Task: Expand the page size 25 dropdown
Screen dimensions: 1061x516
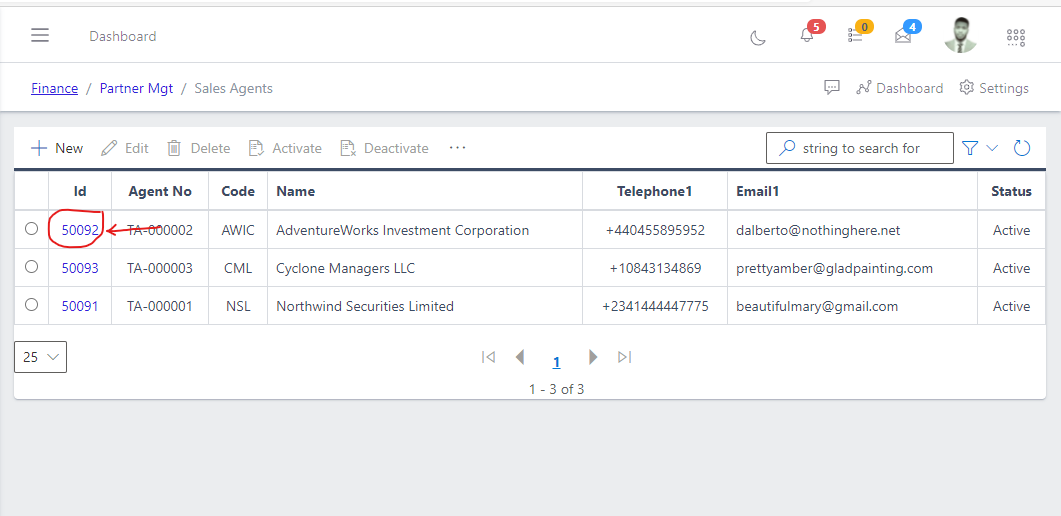Action: tap(41, 357)
